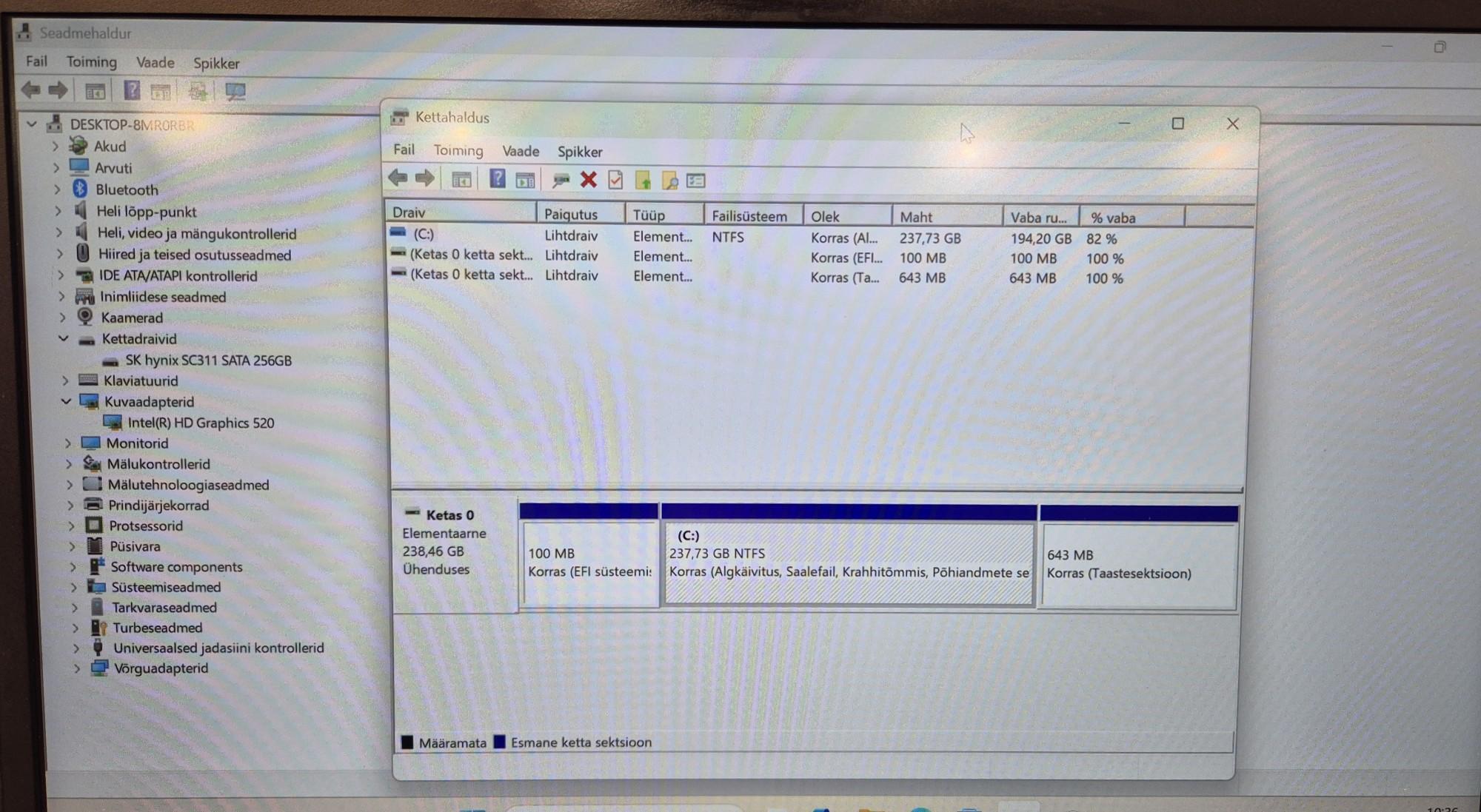Click the 194,20 GB free space cell
Viewport: 1481px width, 812px height.
click(x=1040, y=238)
